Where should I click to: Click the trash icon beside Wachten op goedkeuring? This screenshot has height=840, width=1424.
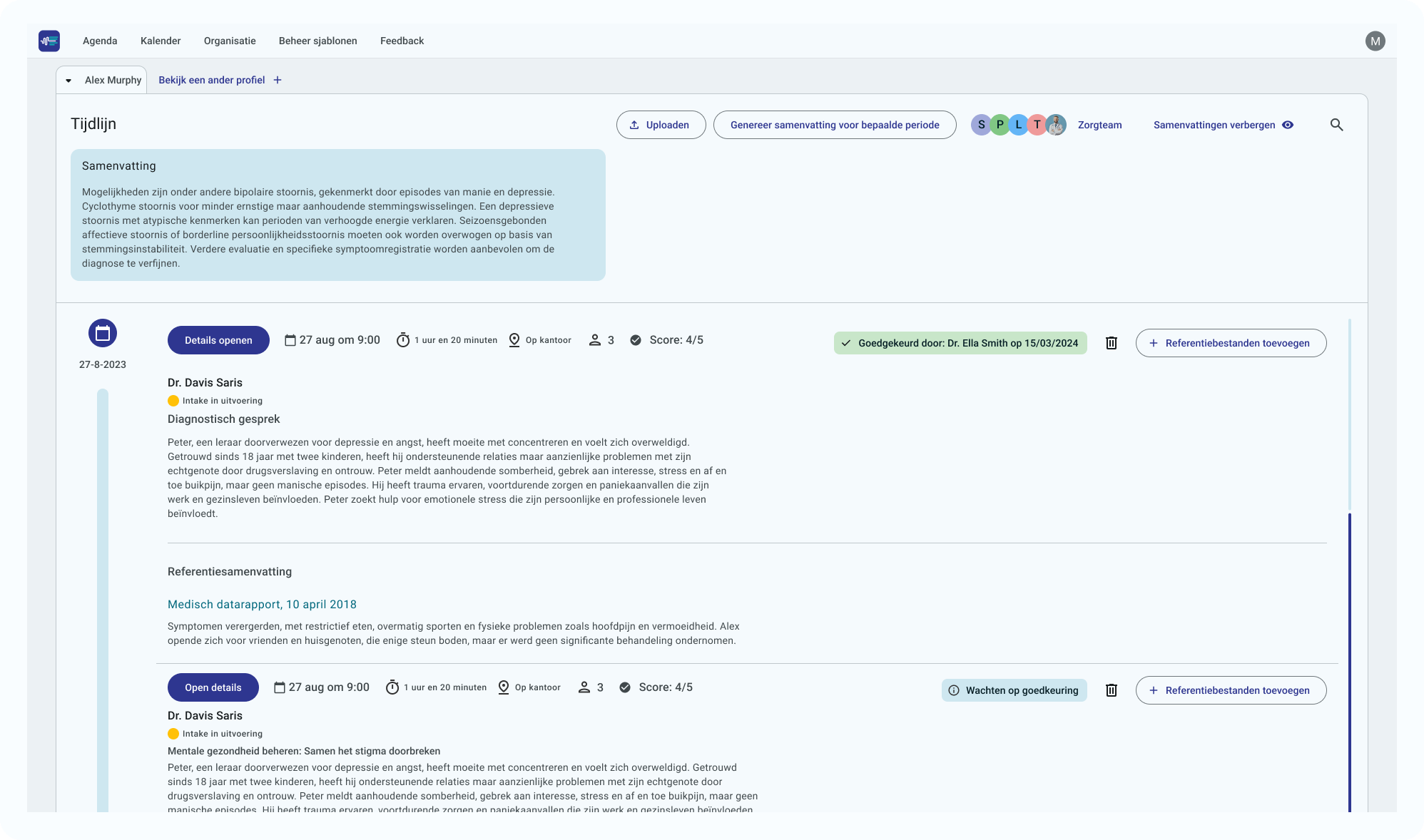click(1111, 690)
